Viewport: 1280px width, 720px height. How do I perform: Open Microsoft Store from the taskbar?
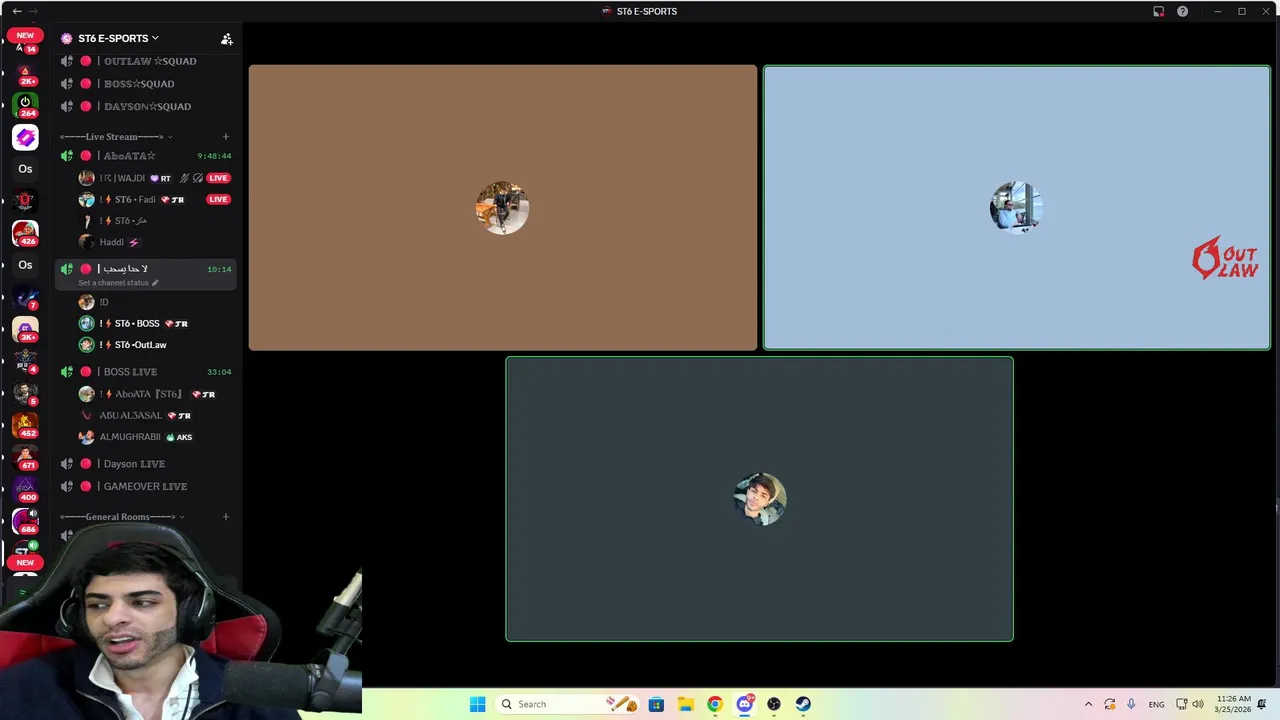pyautogui.click(x=656, y=704)
